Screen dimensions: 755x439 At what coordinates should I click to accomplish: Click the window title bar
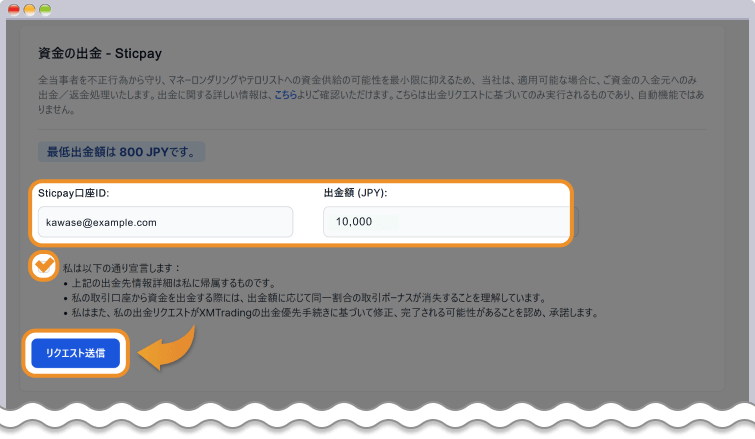click(x=377, y=8)
